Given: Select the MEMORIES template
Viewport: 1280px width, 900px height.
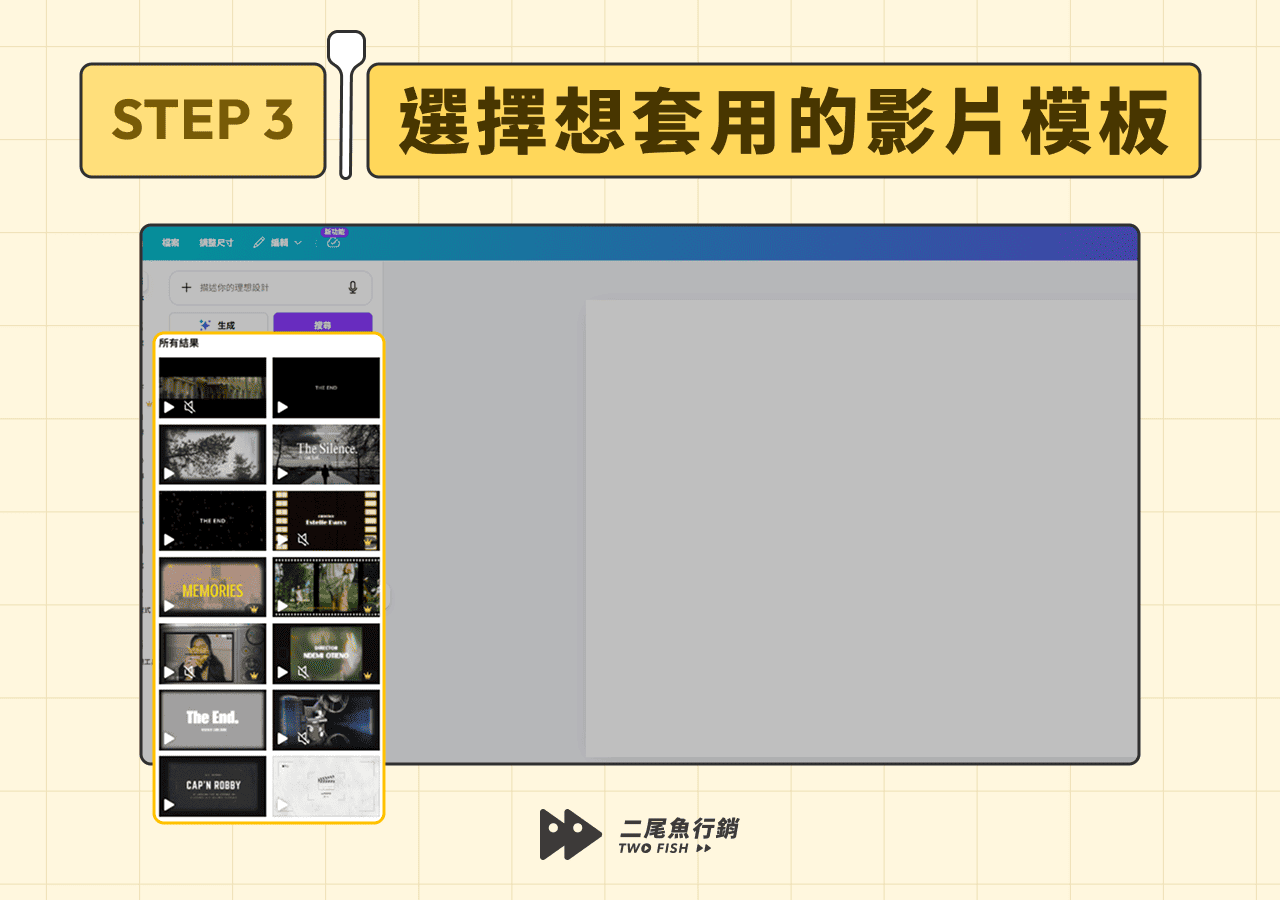Looking at the screenshot, I should click(213, 586).
